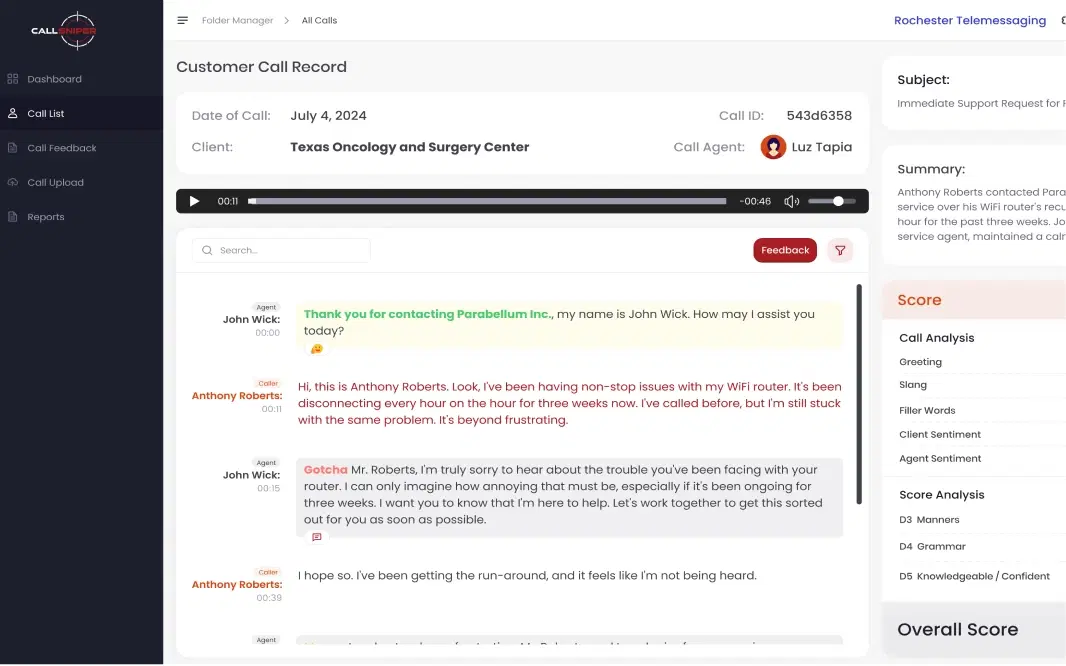Screen dimensions: 1066x666
Task: Open Reports via its page icon
Action: tap(12, 217)
